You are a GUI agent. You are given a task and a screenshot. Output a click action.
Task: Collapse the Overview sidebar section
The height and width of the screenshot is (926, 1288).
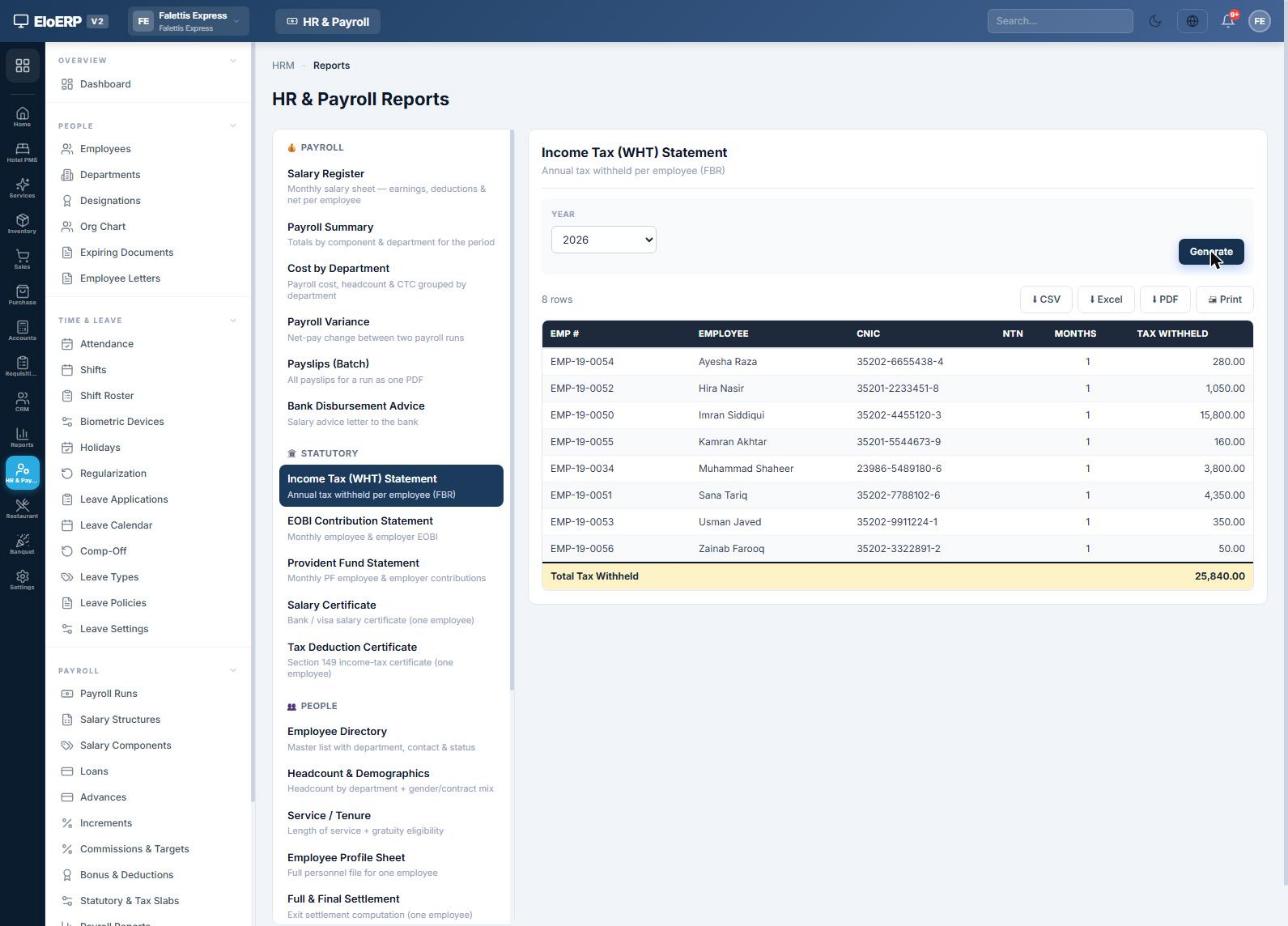tap(233, 60)
